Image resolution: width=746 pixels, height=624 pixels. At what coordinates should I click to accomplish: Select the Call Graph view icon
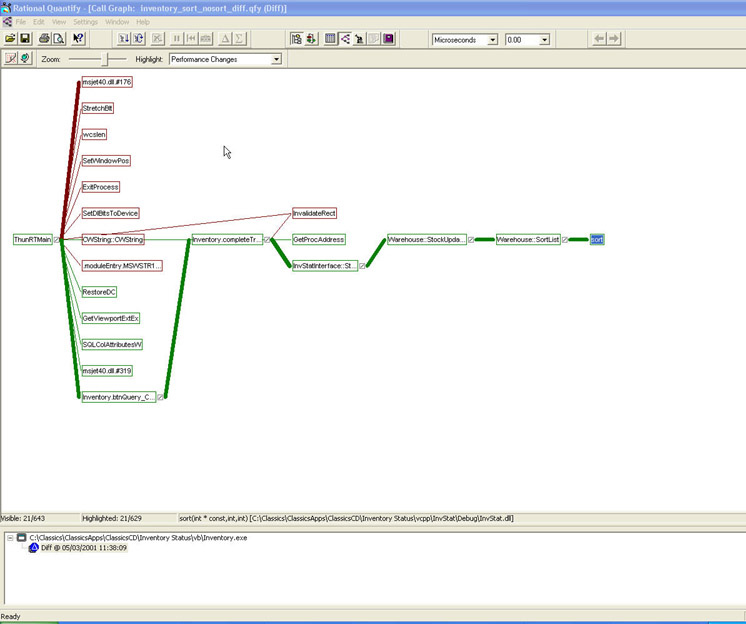(344, 39)
